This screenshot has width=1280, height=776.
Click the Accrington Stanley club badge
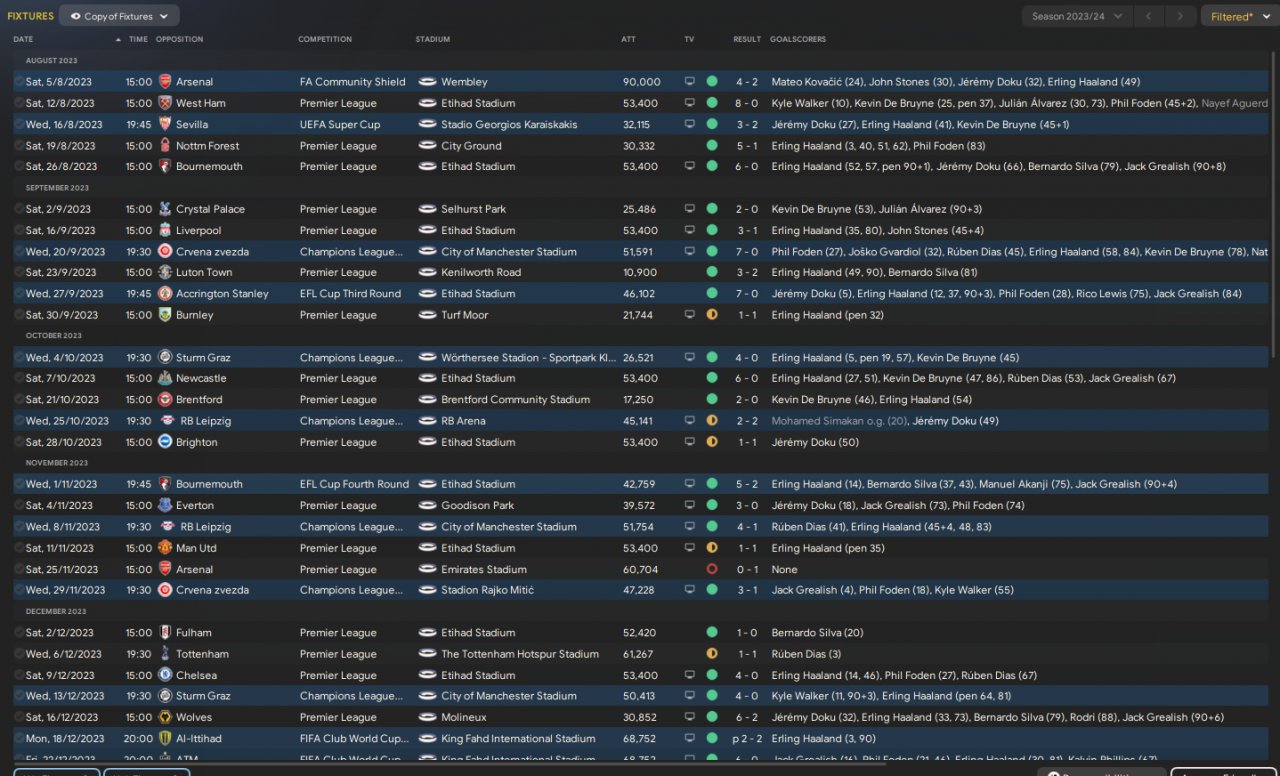[x=165, y=293]
